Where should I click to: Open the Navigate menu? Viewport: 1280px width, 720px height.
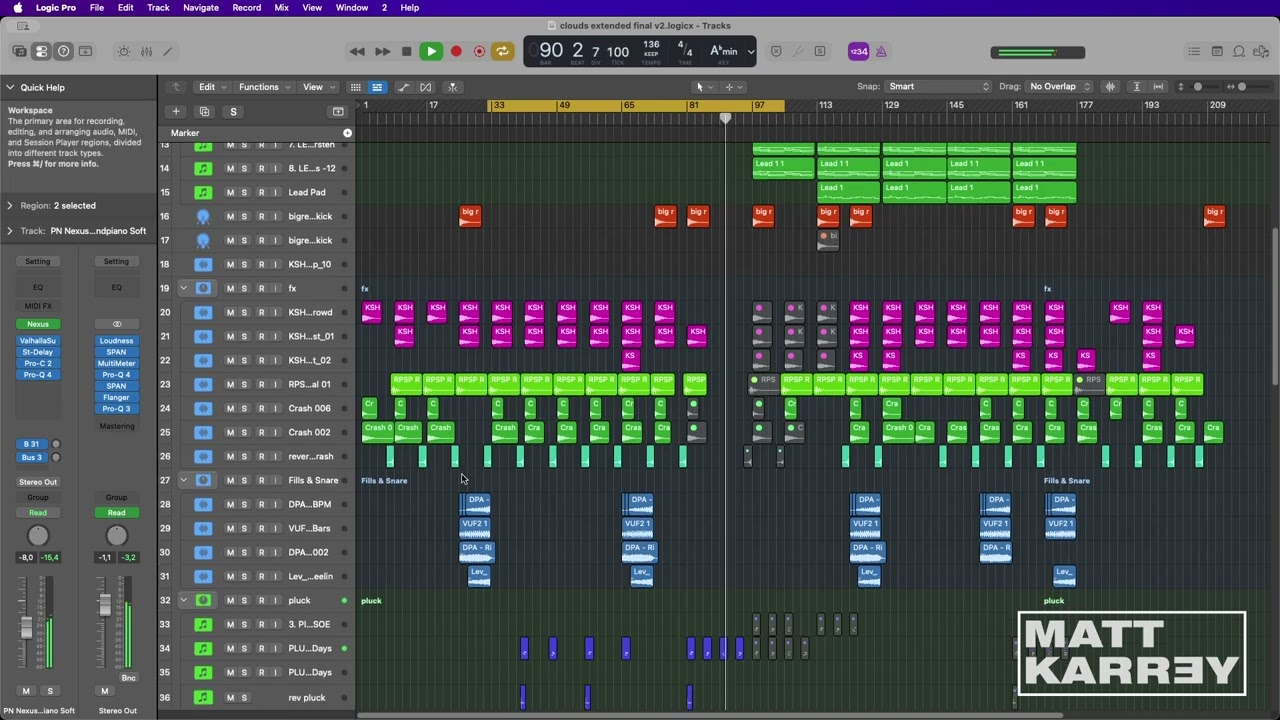(200, 8)
